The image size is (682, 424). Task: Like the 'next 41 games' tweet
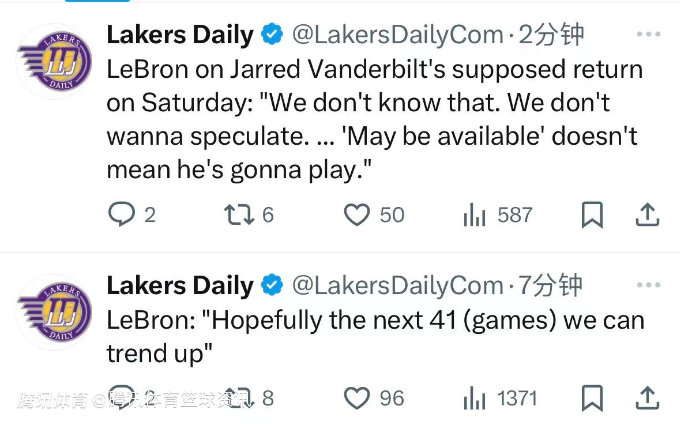[357, 398]
